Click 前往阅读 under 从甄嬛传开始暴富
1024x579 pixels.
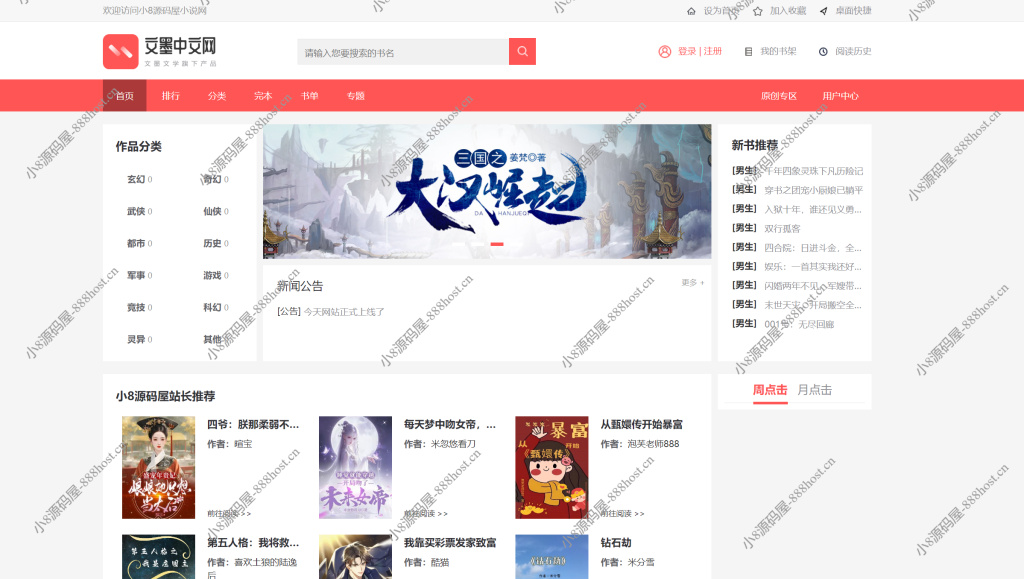click(x=622, y=514)
